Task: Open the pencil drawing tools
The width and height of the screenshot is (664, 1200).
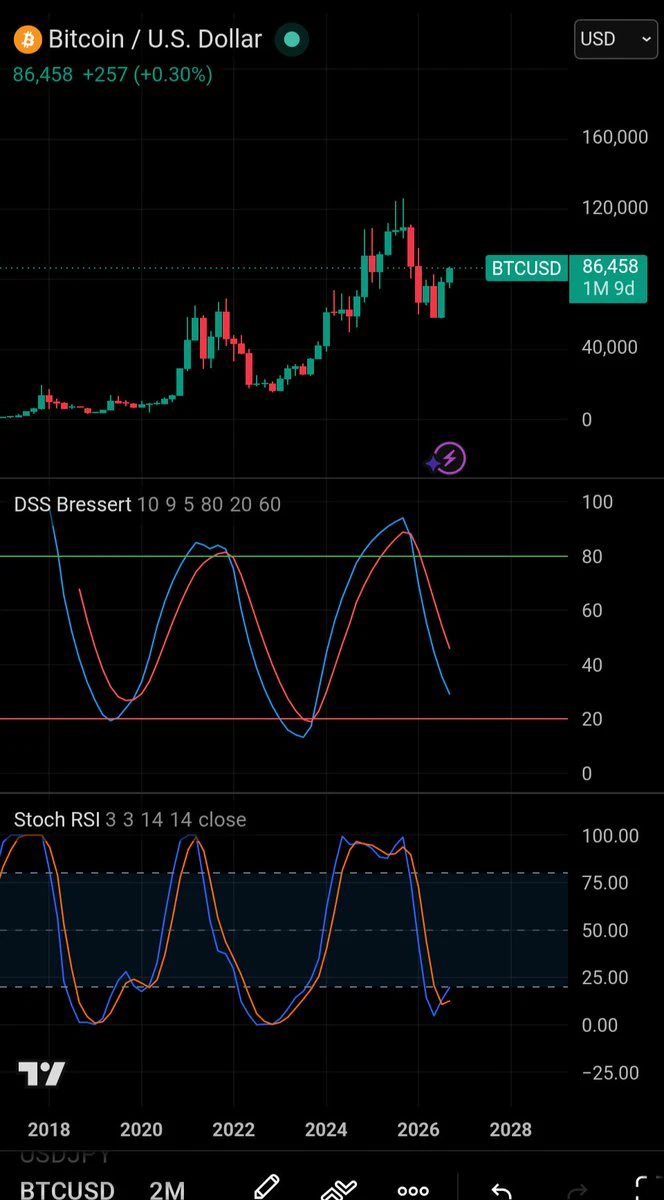Action: [x=266, y=1186]
